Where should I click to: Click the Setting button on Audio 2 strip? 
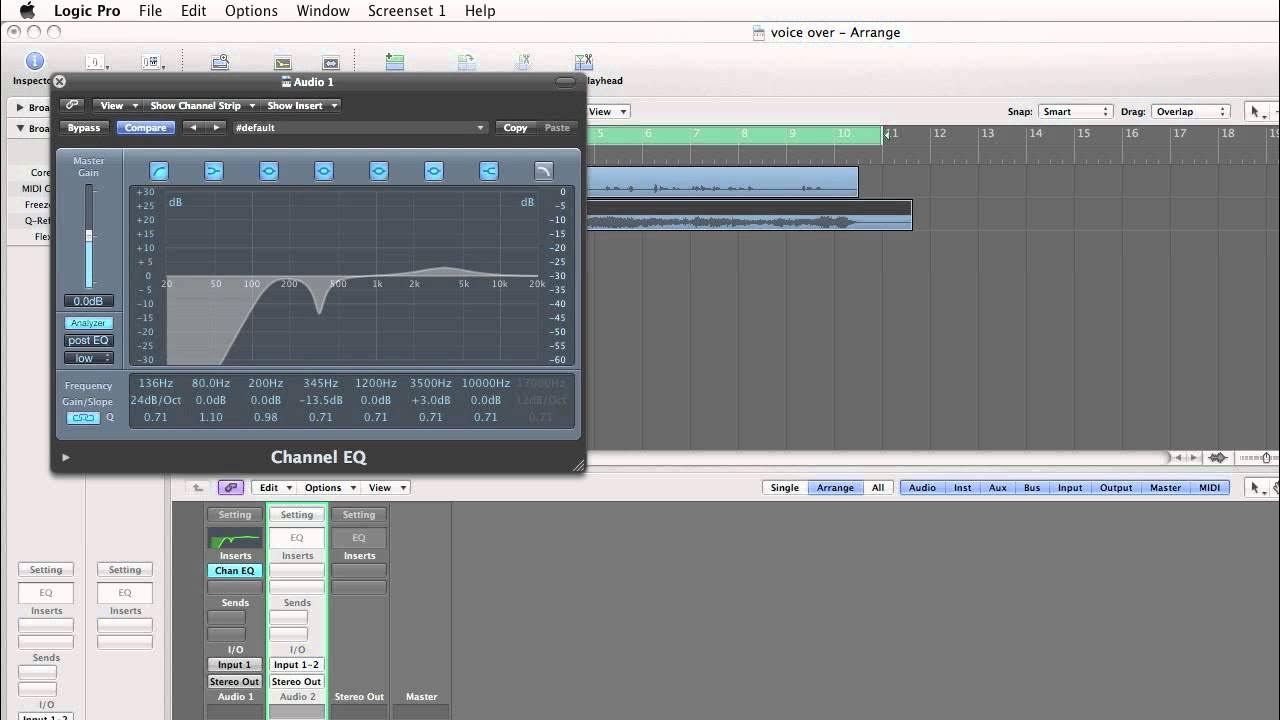click(297, 515)
